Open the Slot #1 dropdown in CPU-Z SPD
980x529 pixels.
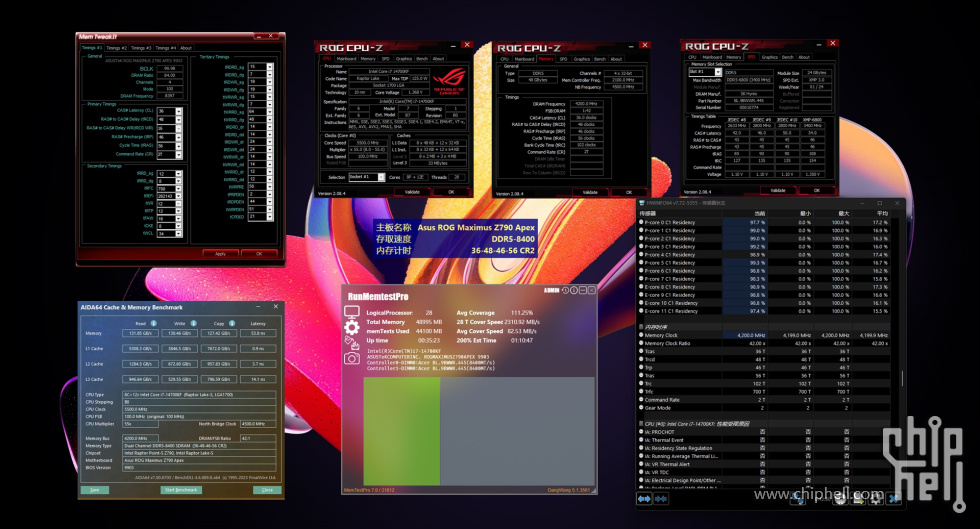[718, 73]
